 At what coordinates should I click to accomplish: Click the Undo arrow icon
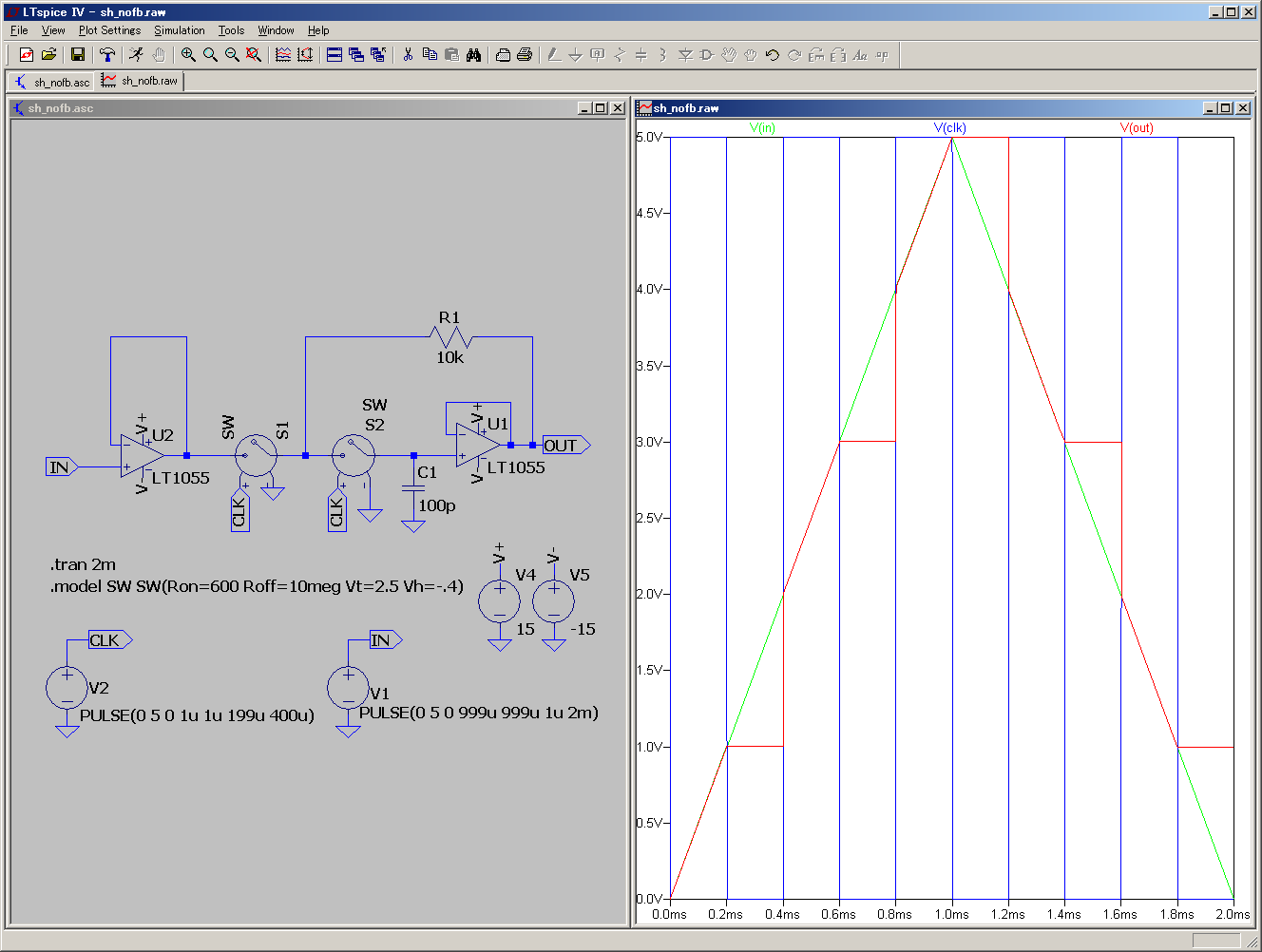772,55
